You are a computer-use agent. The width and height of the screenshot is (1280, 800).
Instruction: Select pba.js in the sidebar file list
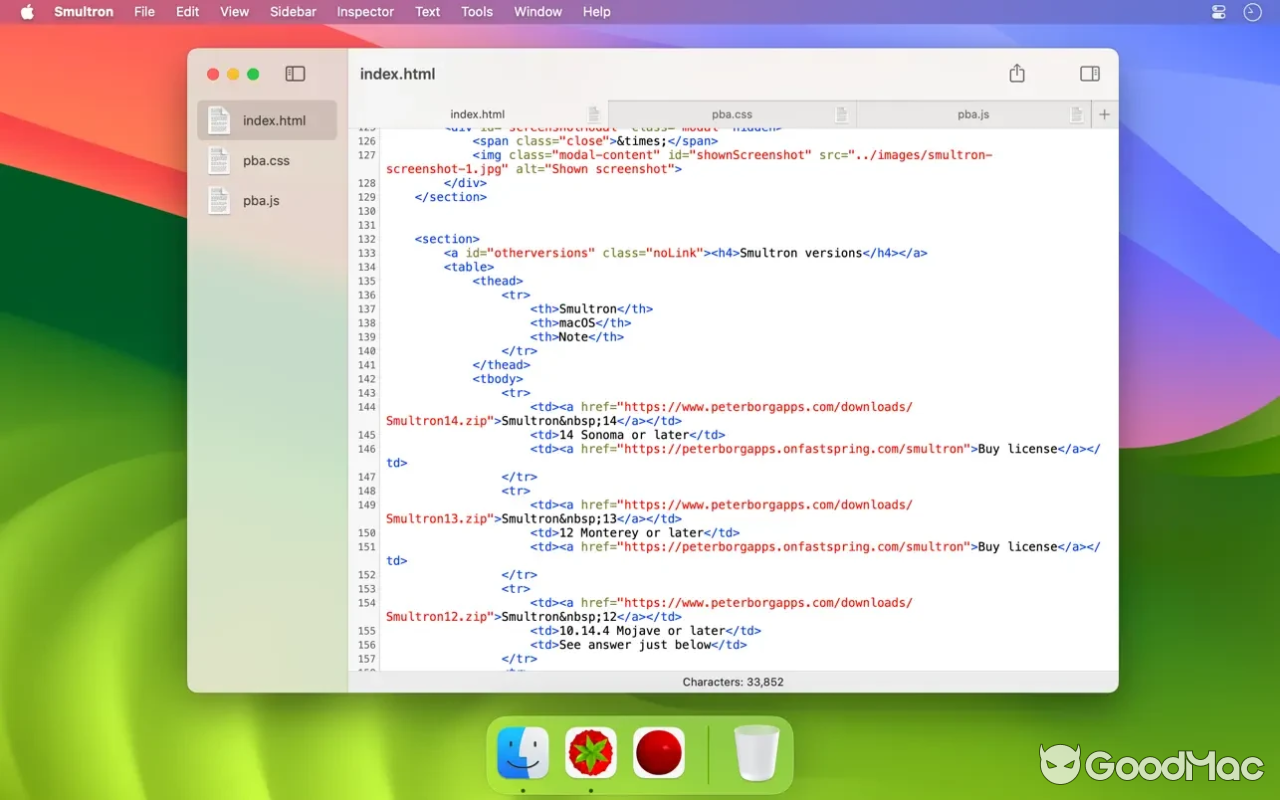point(262,200)
